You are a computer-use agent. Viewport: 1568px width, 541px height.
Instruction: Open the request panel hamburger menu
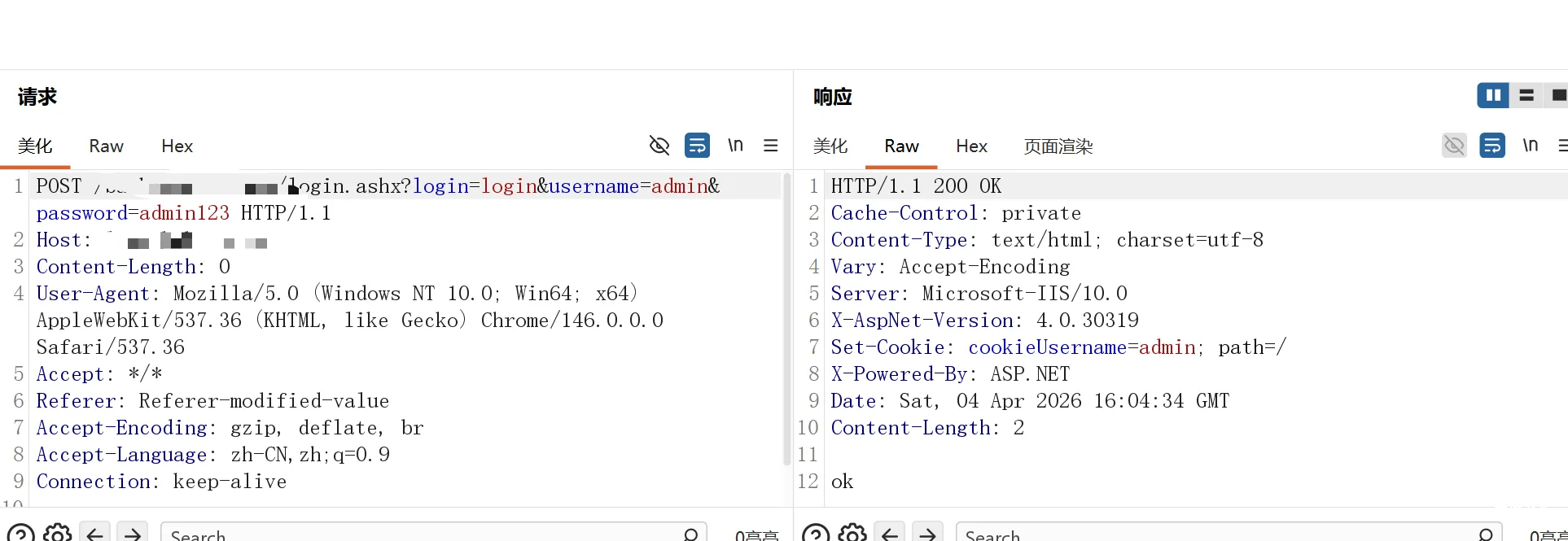pos(770,146)
